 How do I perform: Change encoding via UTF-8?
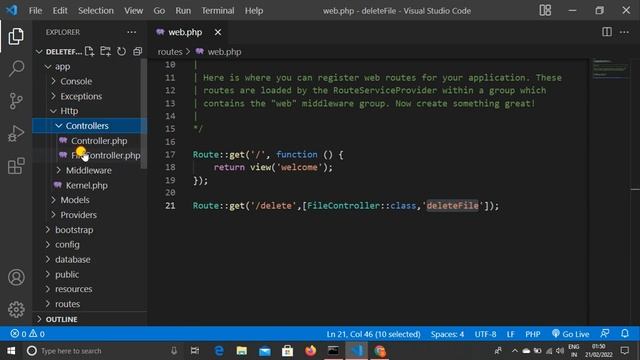point(485,334)
